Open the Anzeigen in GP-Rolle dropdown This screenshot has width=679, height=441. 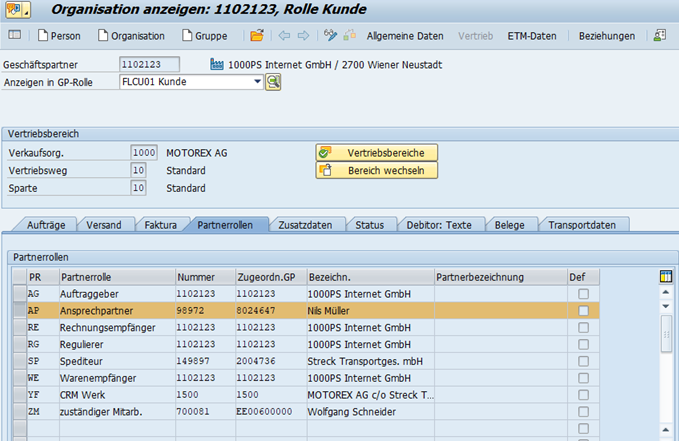pos(258,82)
